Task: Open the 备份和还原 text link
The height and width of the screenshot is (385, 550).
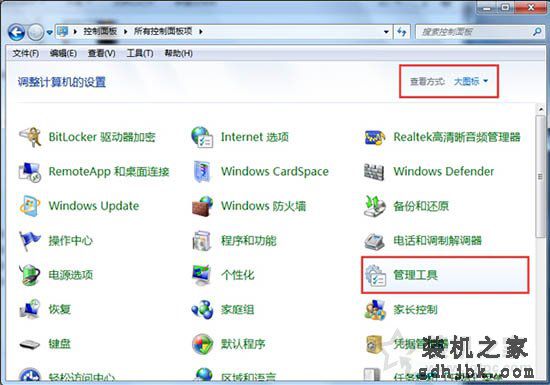Action: (x=421, y=206)
